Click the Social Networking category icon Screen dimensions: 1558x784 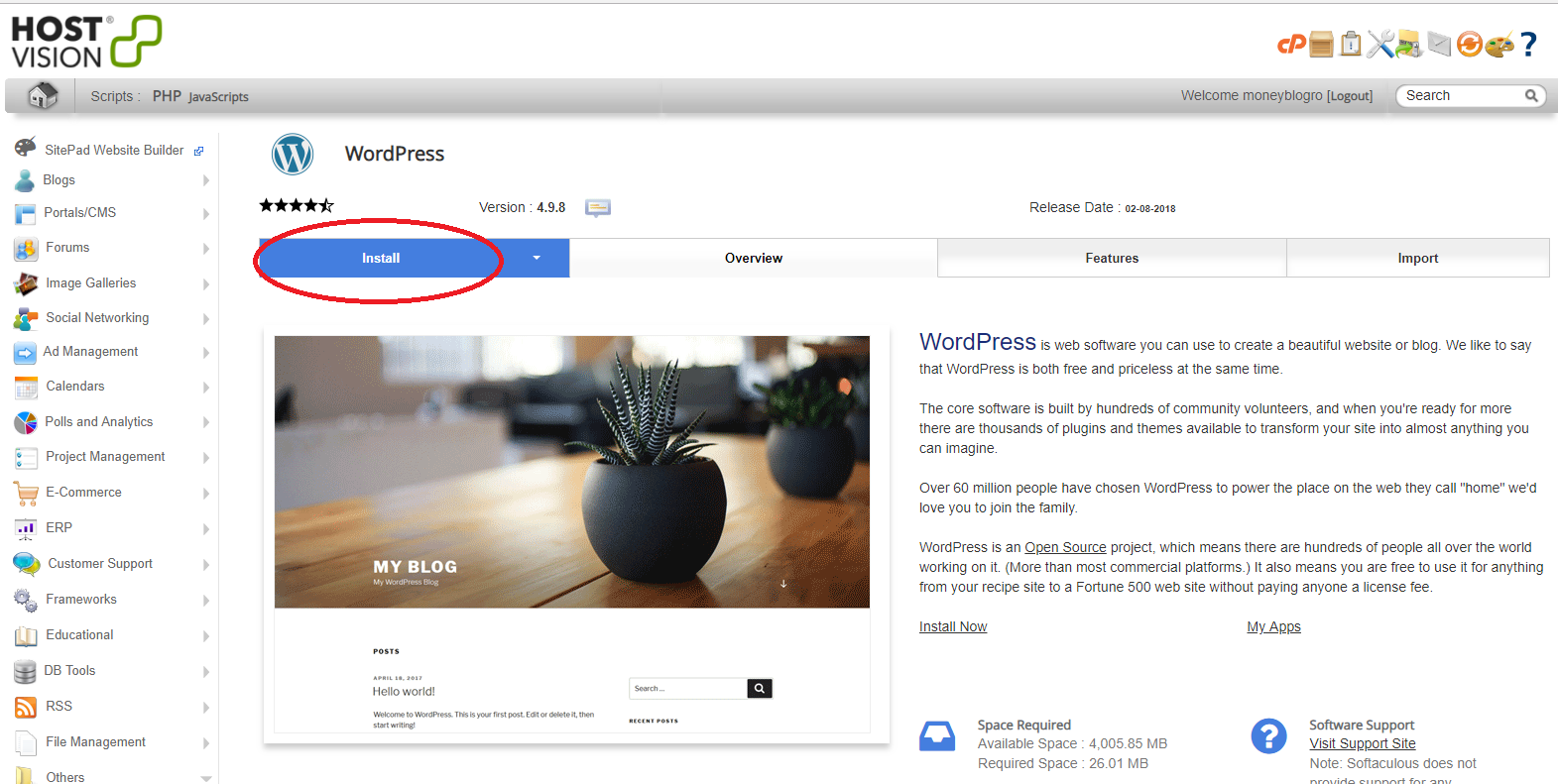click(26, 318)
